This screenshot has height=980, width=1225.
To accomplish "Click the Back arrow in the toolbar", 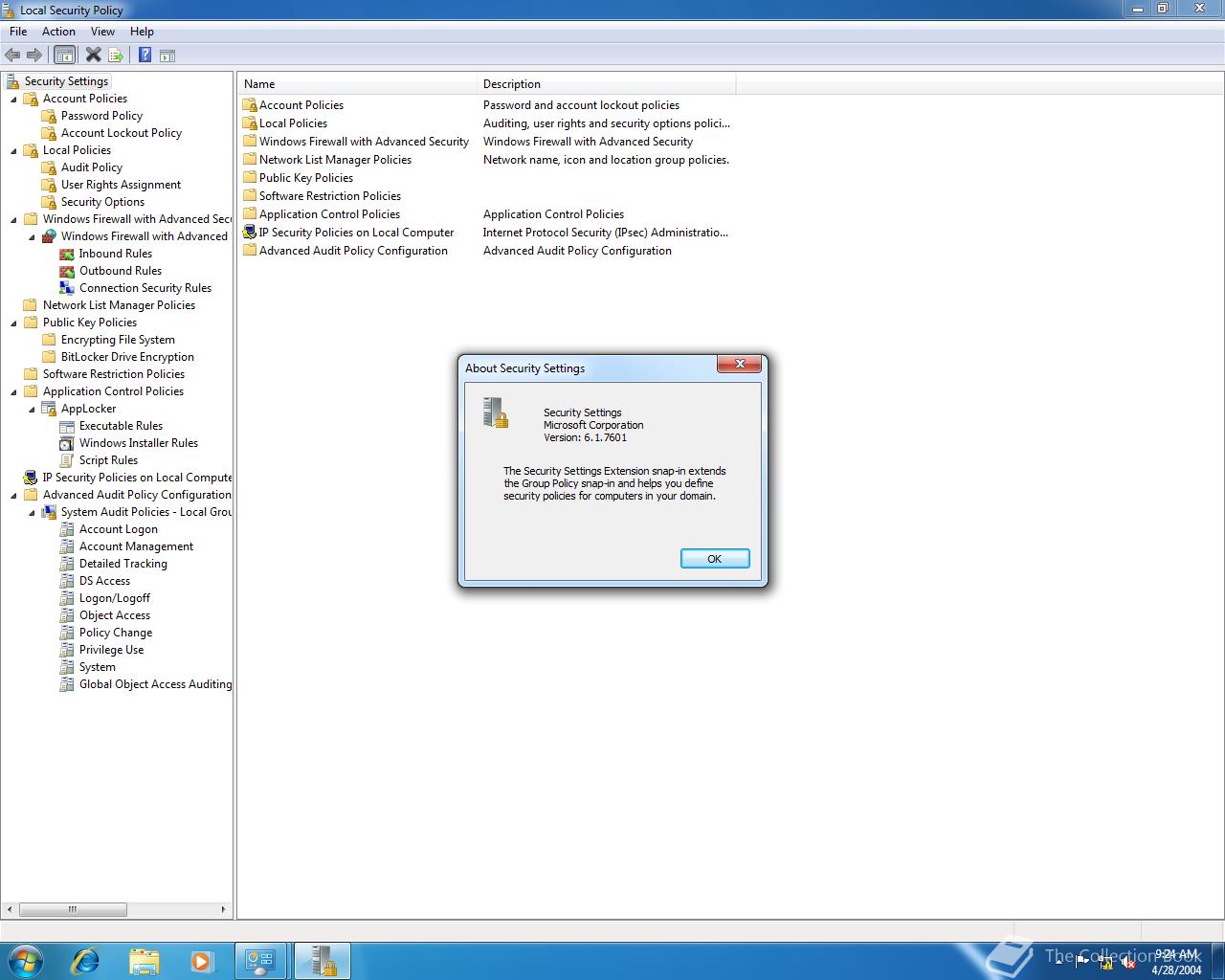I will coord(12,56).
